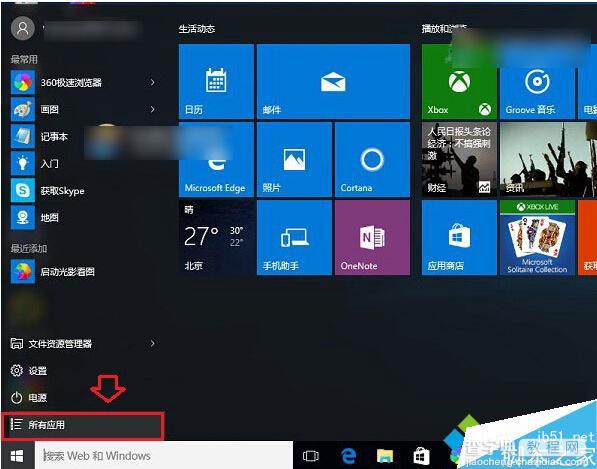Image resolution: width=597 pixels, height=469 pixels.
Task: Open the 所有应用 list
Action: [x=83, y=425]
